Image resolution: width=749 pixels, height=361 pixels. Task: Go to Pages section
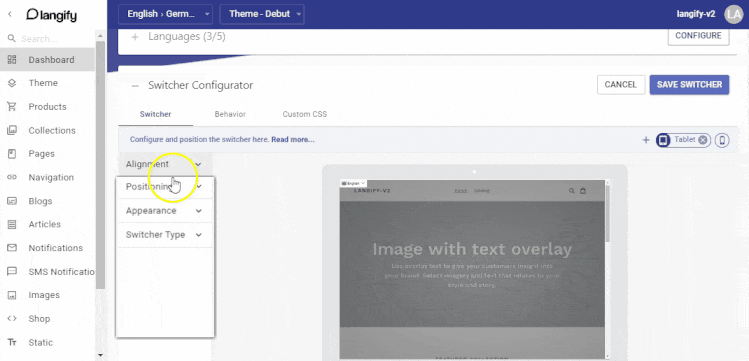click(42, 154)
